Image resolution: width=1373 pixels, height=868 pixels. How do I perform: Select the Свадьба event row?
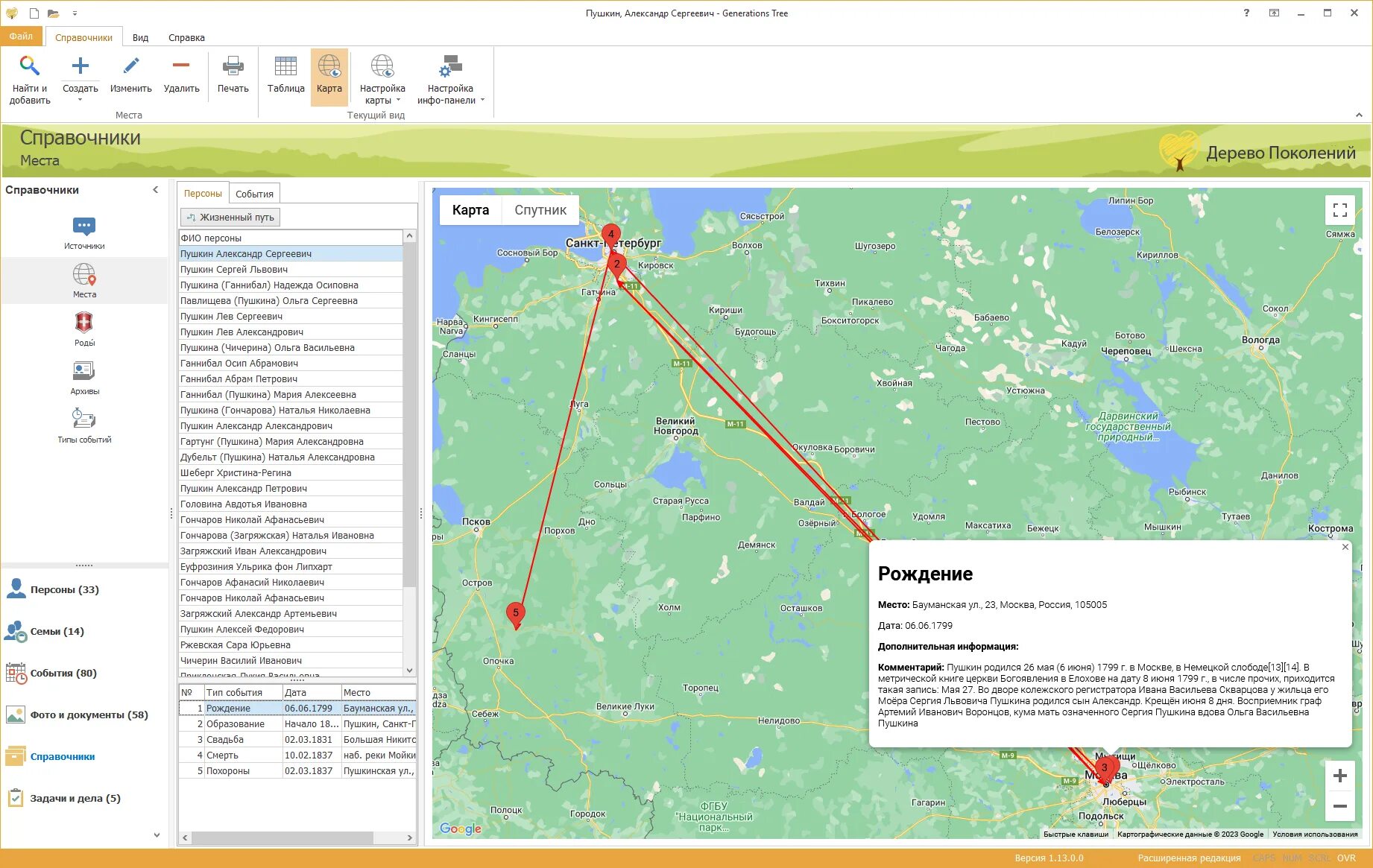pos(297,740)
